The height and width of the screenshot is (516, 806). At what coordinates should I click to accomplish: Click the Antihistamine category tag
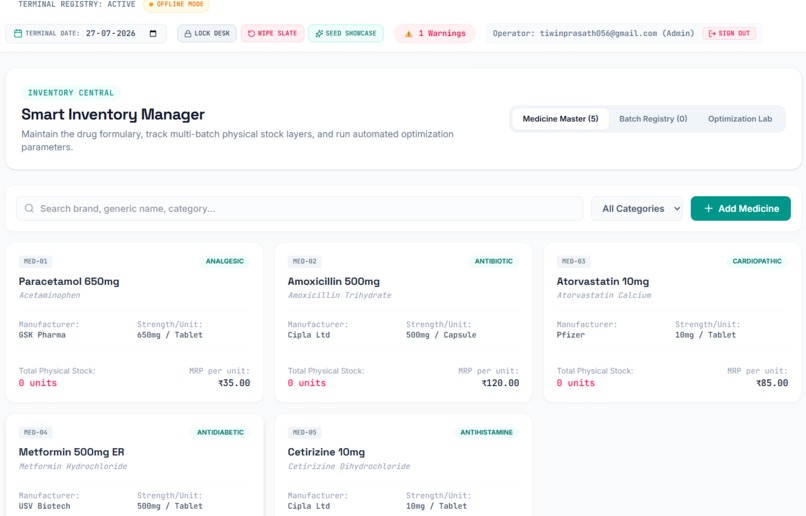point(486,432)
